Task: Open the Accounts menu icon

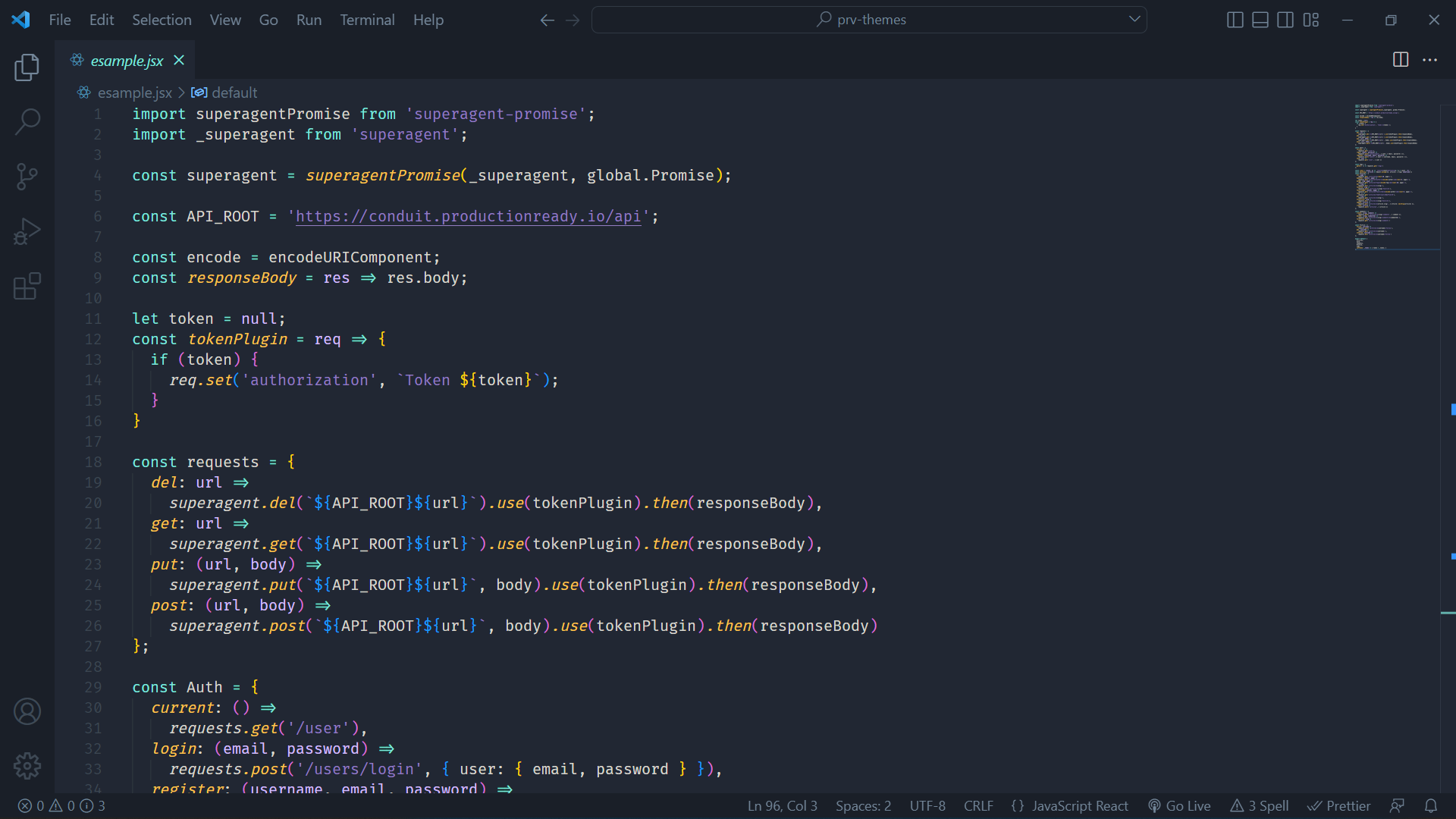Action: [x=27, y=711]
